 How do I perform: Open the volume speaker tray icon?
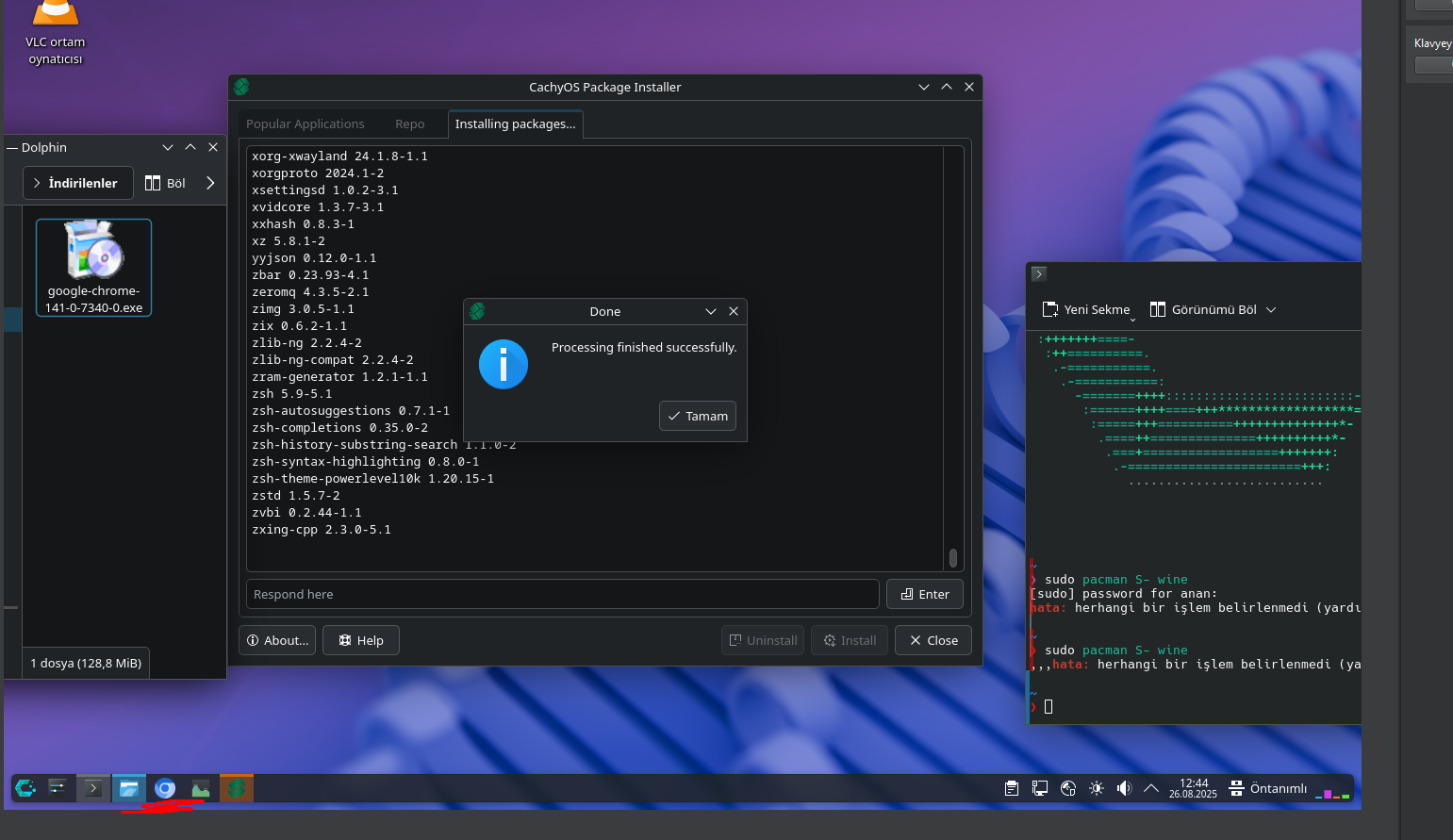tap(1124, 788)
